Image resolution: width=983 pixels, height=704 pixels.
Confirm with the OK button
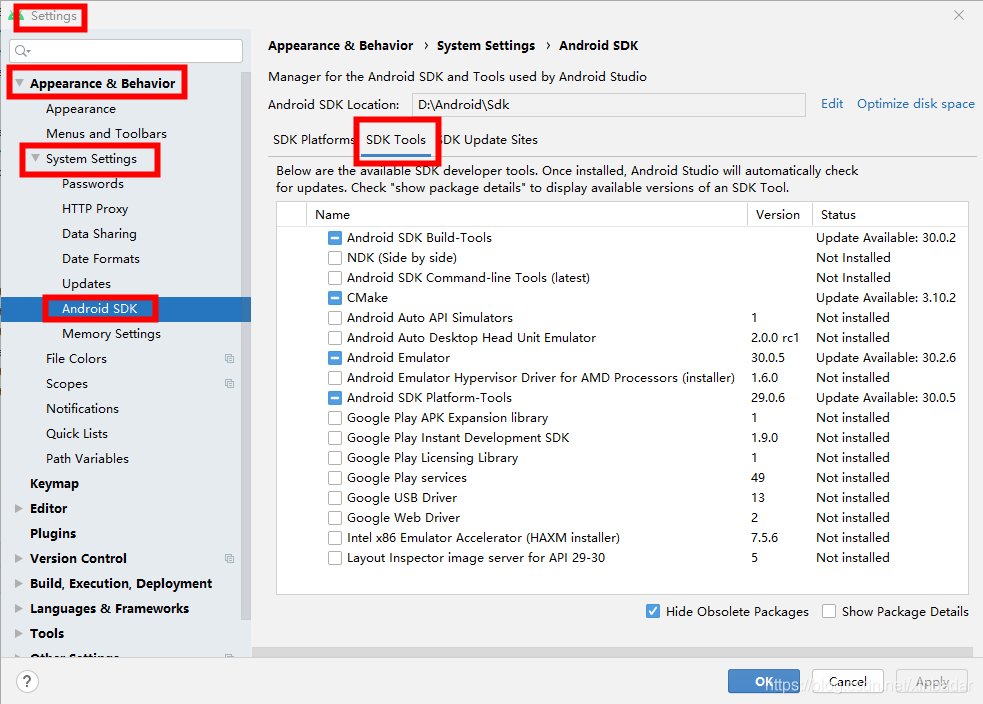tap(764, 681)
